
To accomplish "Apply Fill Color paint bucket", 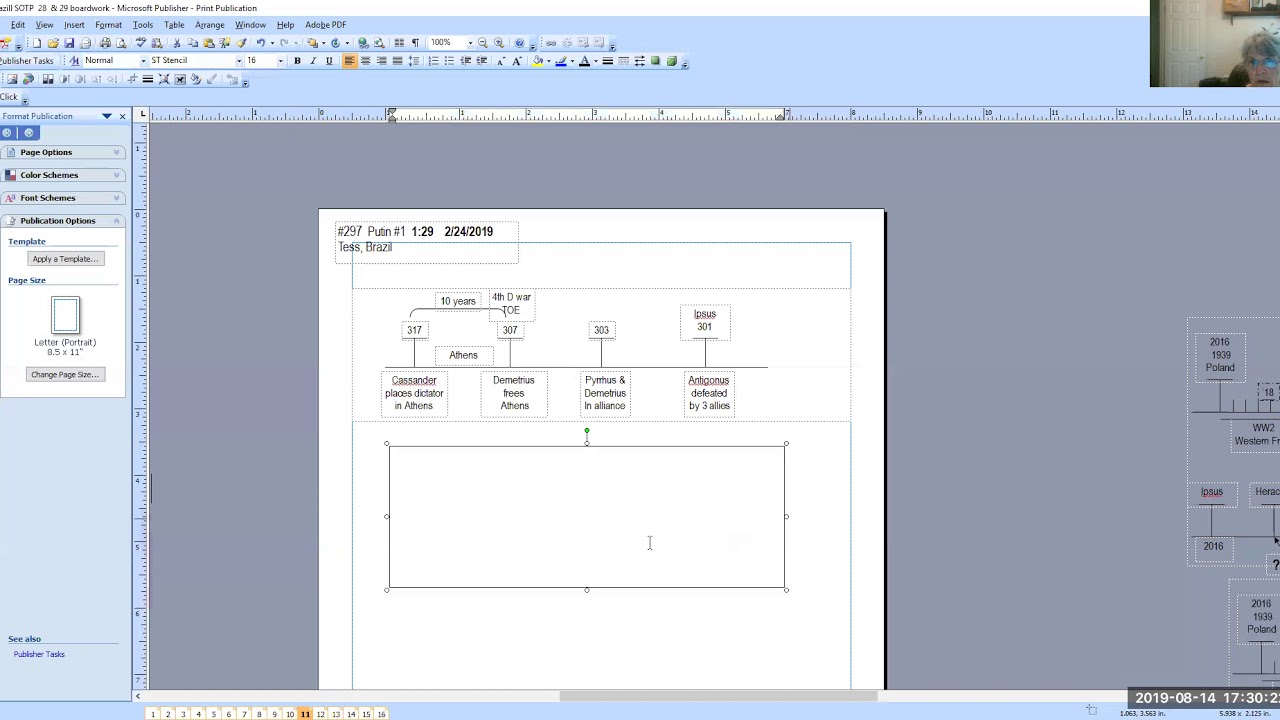I will click(537, 61).
